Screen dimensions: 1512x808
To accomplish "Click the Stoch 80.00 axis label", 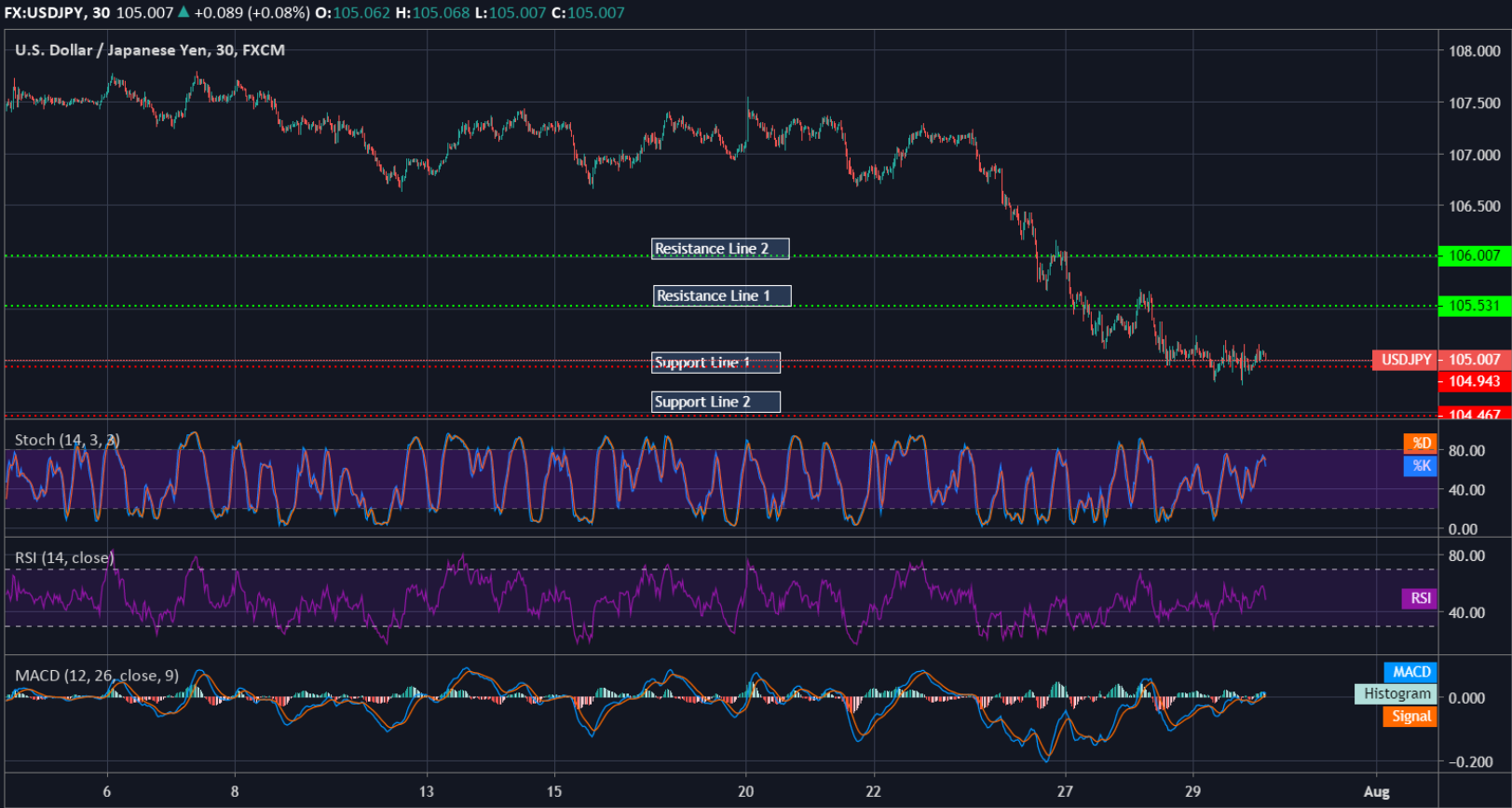I will (x=1467, y=451).
